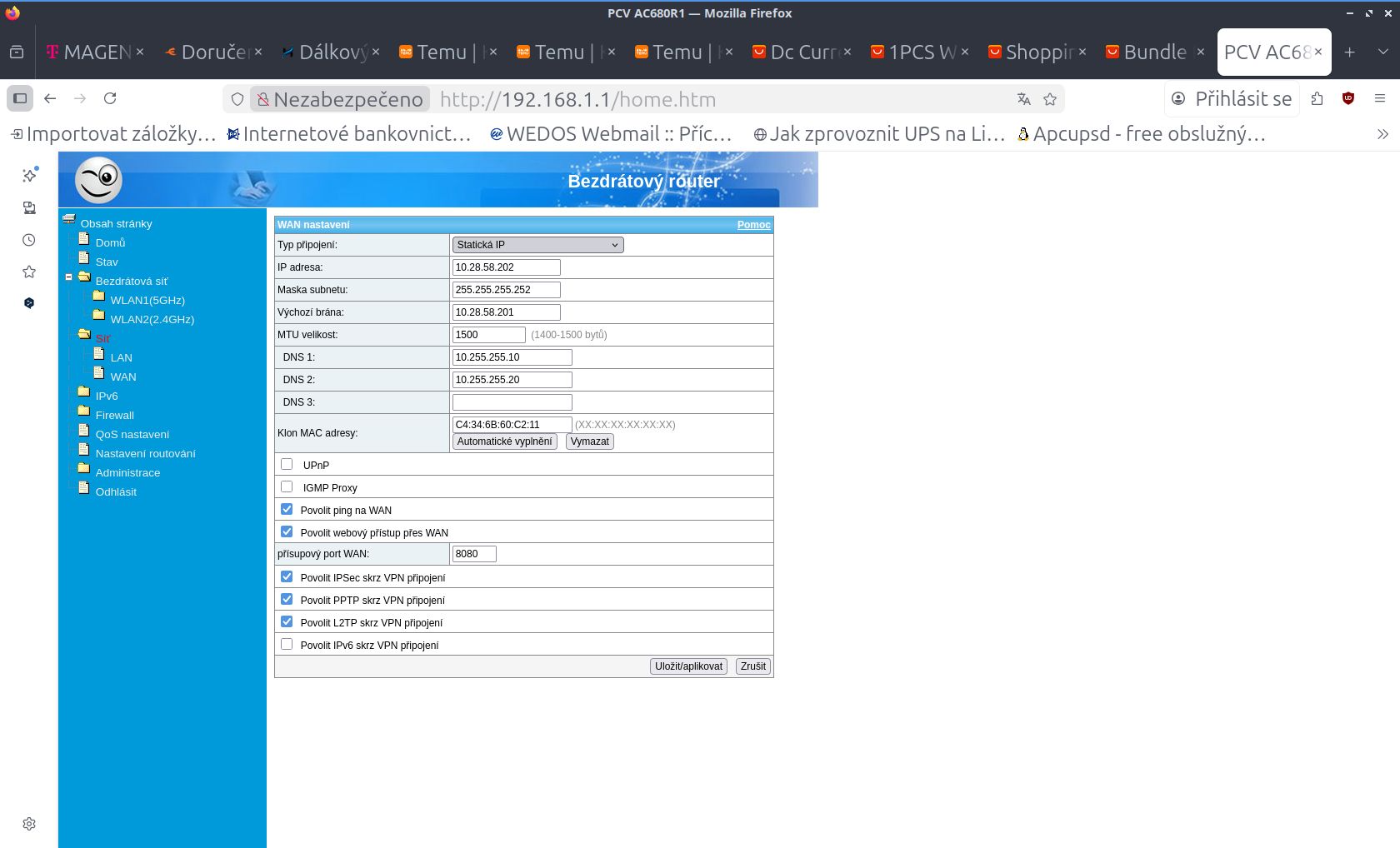
Task: Show more bookmarks with the chevron
Action: [x=1382, y=134]
